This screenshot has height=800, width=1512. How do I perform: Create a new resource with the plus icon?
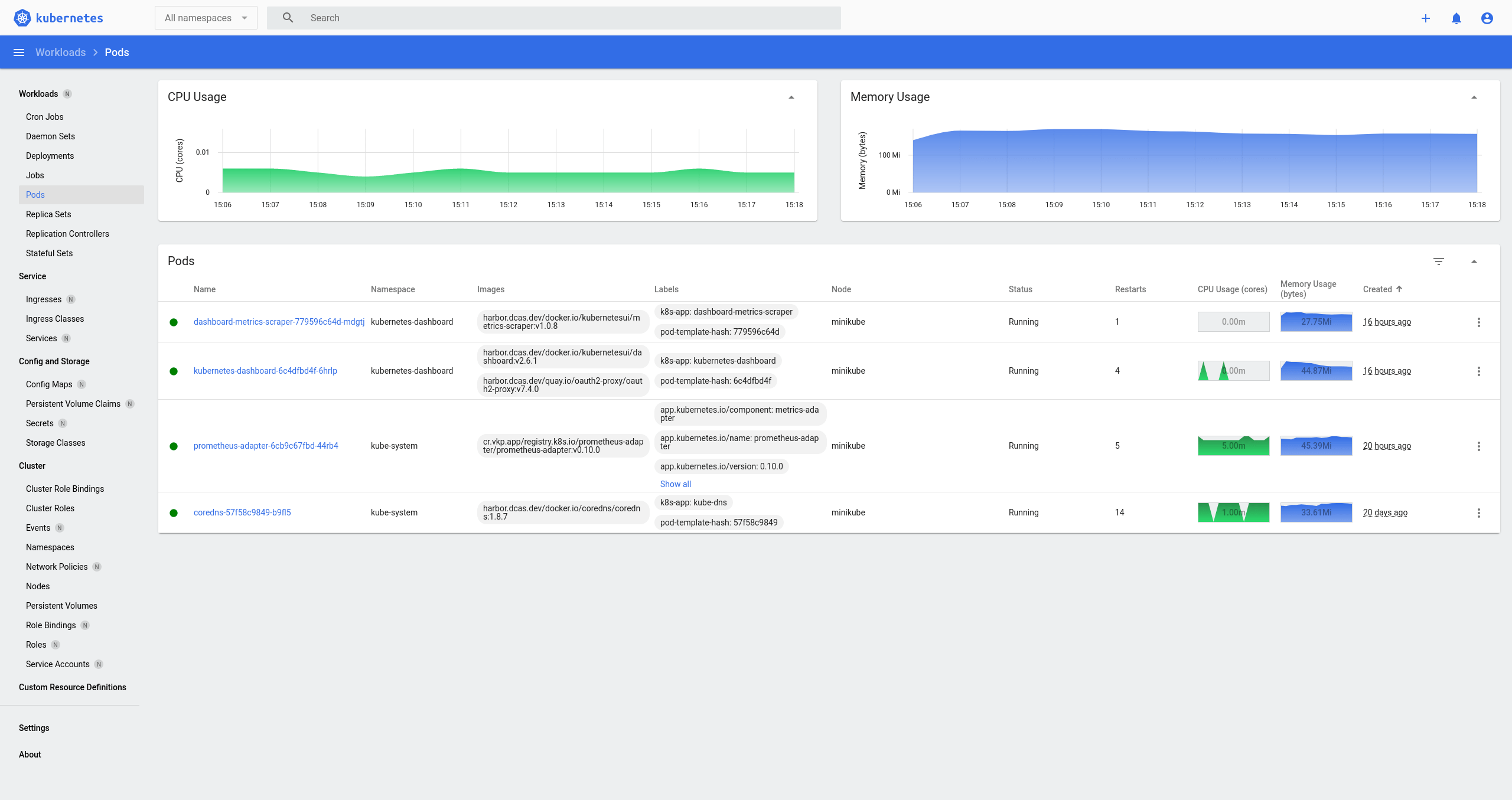tap(1426, 18)
